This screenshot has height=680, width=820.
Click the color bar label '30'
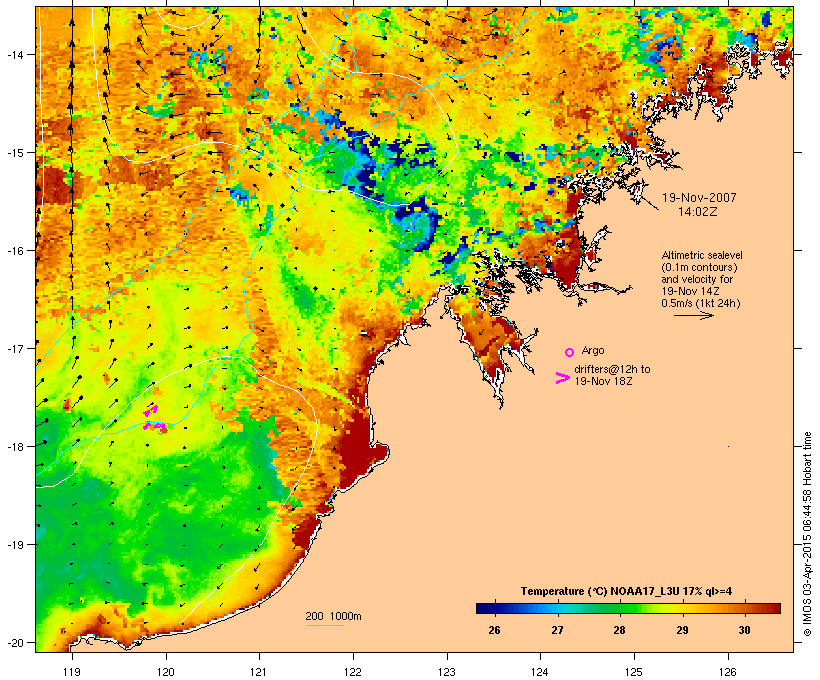tap(744, 630)
